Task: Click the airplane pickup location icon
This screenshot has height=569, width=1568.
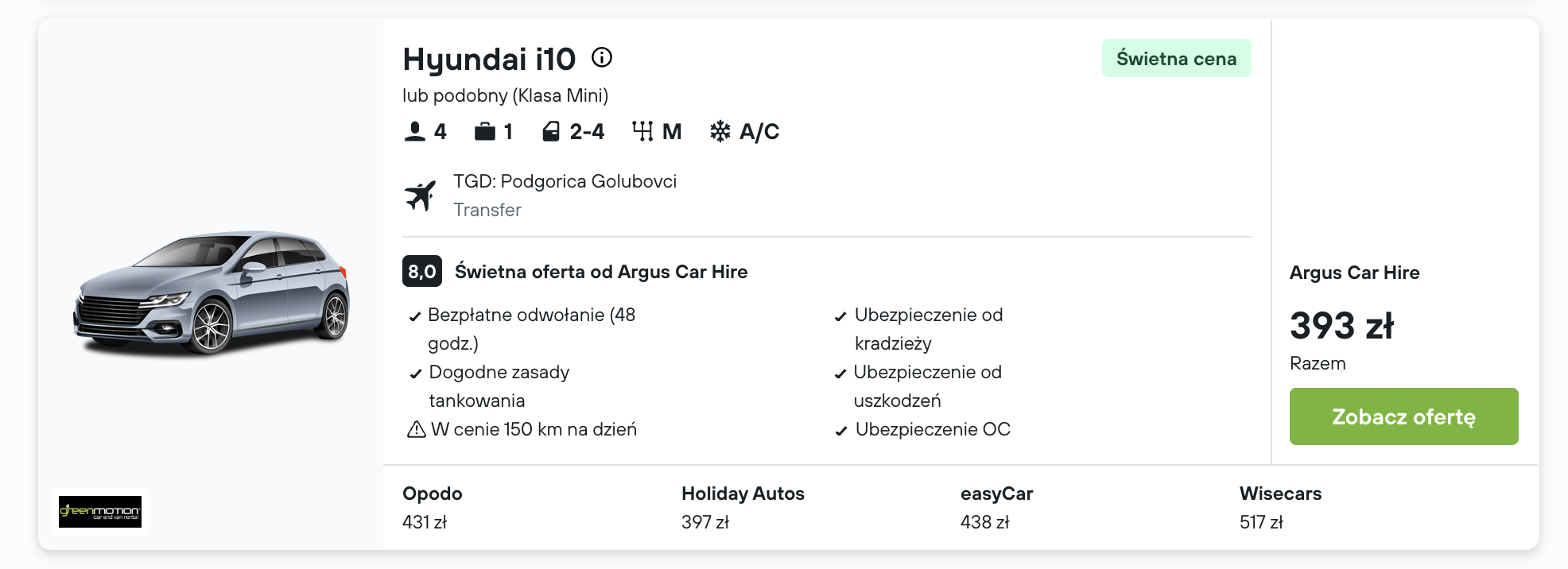Action: click(421, 195)
